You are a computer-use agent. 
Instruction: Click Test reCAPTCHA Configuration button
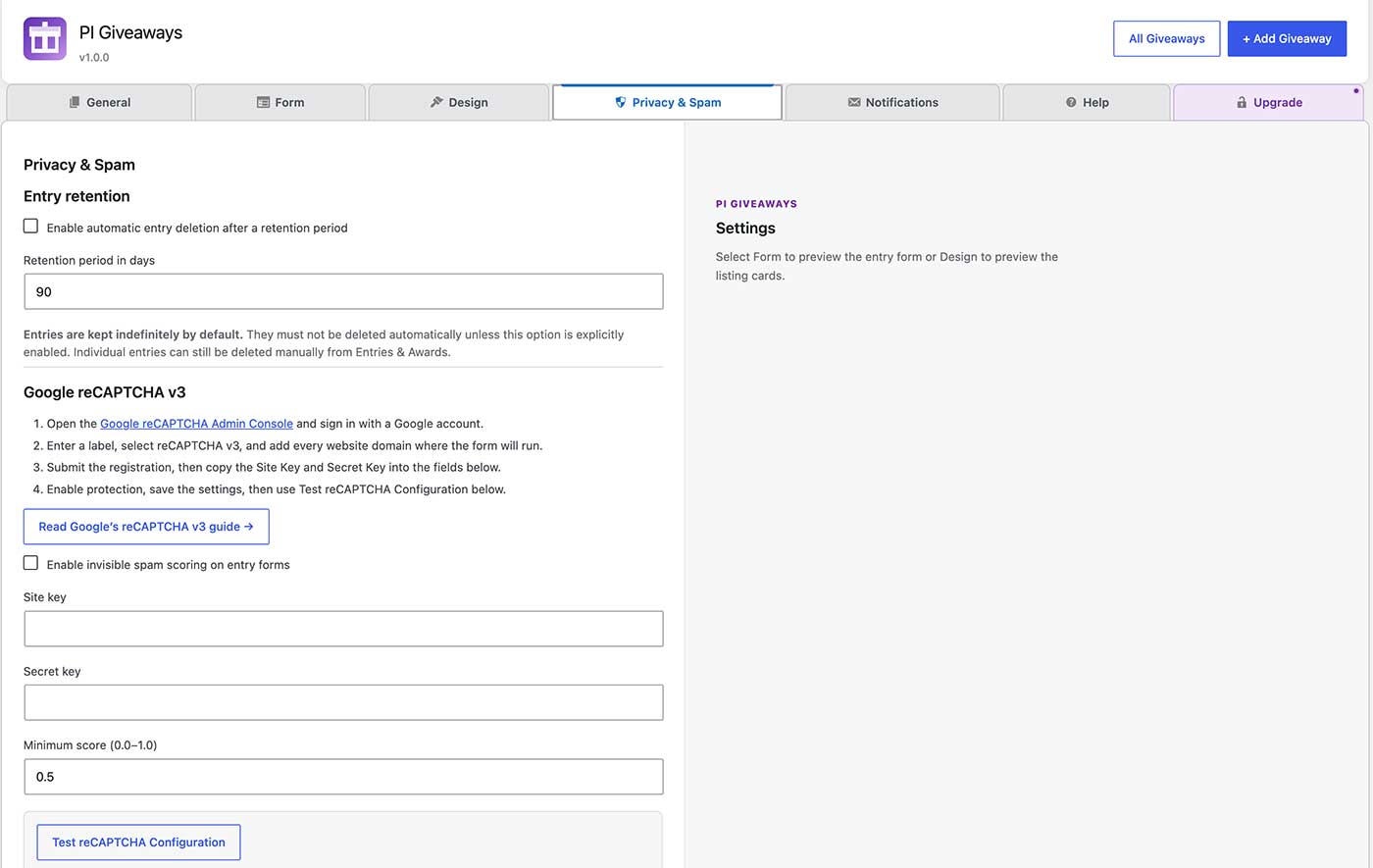[138, 842]
